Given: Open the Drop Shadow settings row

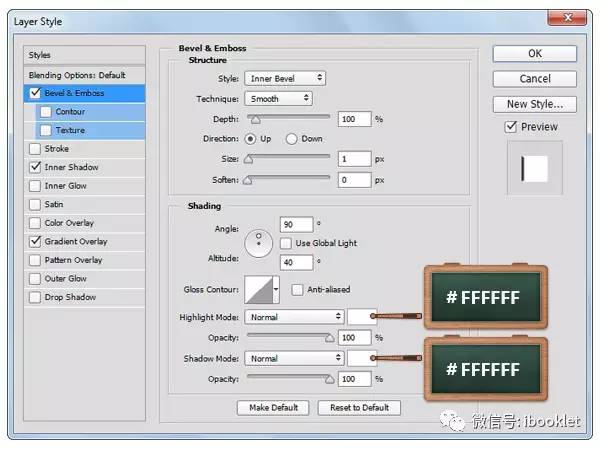Looking at the screenshot, I should (85, 297).
